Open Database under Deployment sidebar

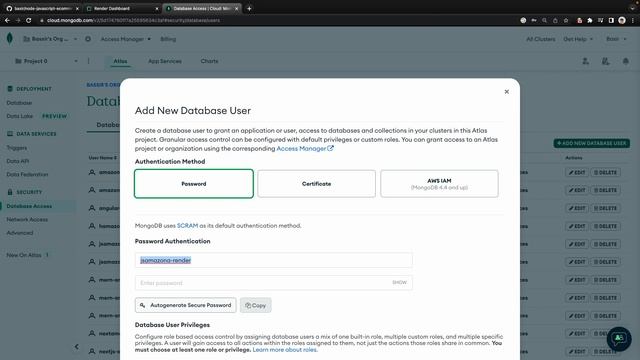point(19,103)
